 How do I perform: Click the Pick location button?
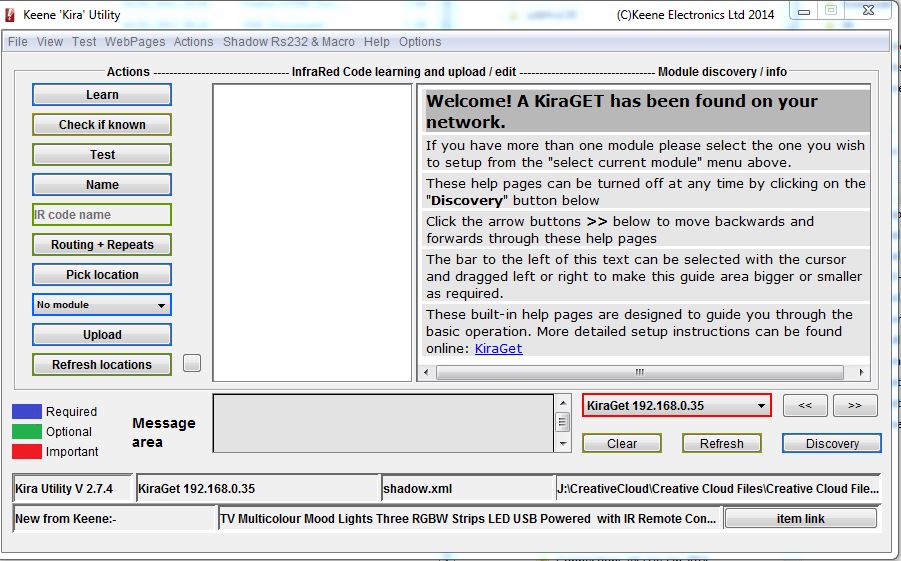[102, 275]
